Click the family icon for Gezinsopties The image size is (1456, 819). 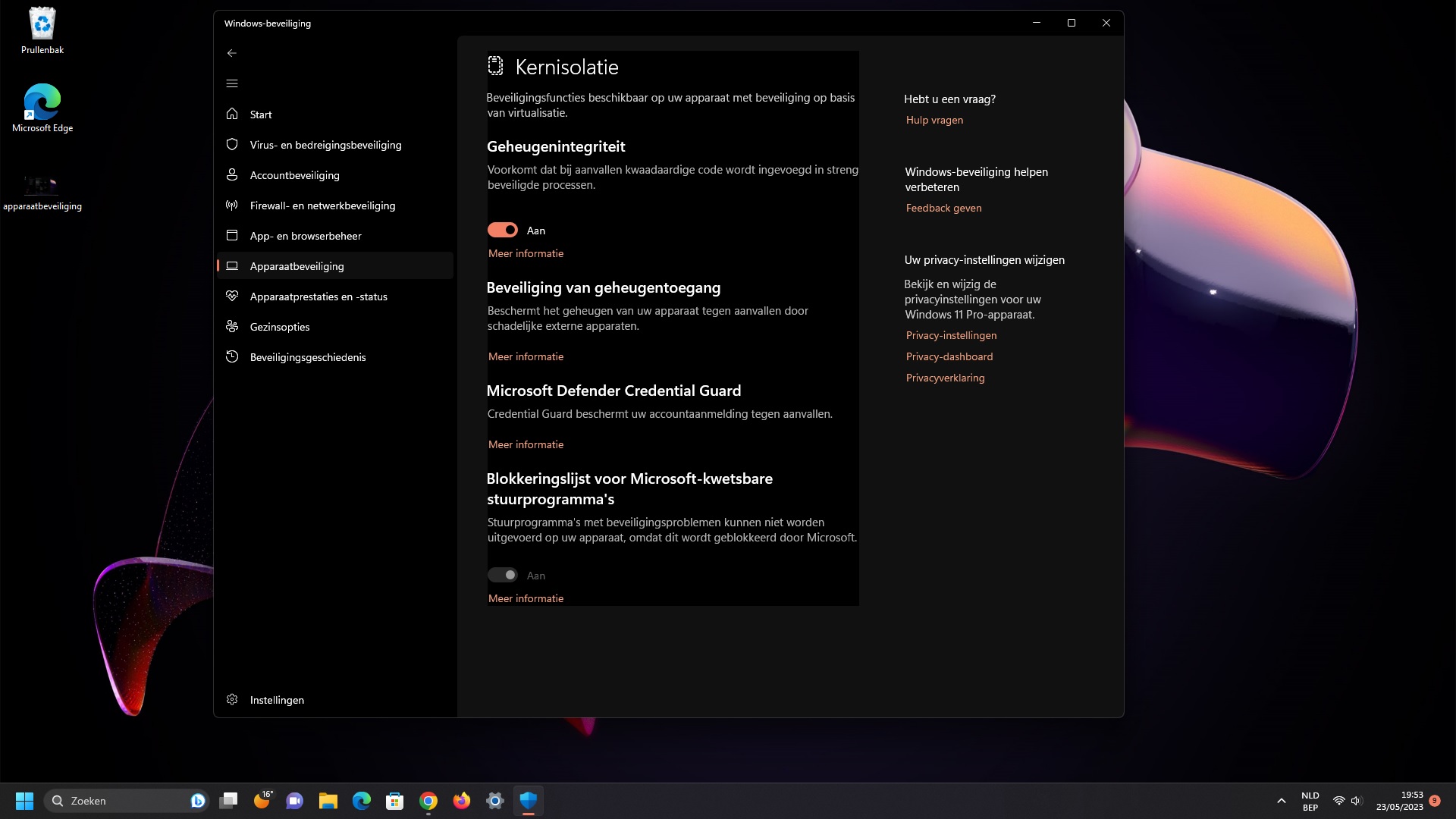pyautogui.click(x=232, y=326)
